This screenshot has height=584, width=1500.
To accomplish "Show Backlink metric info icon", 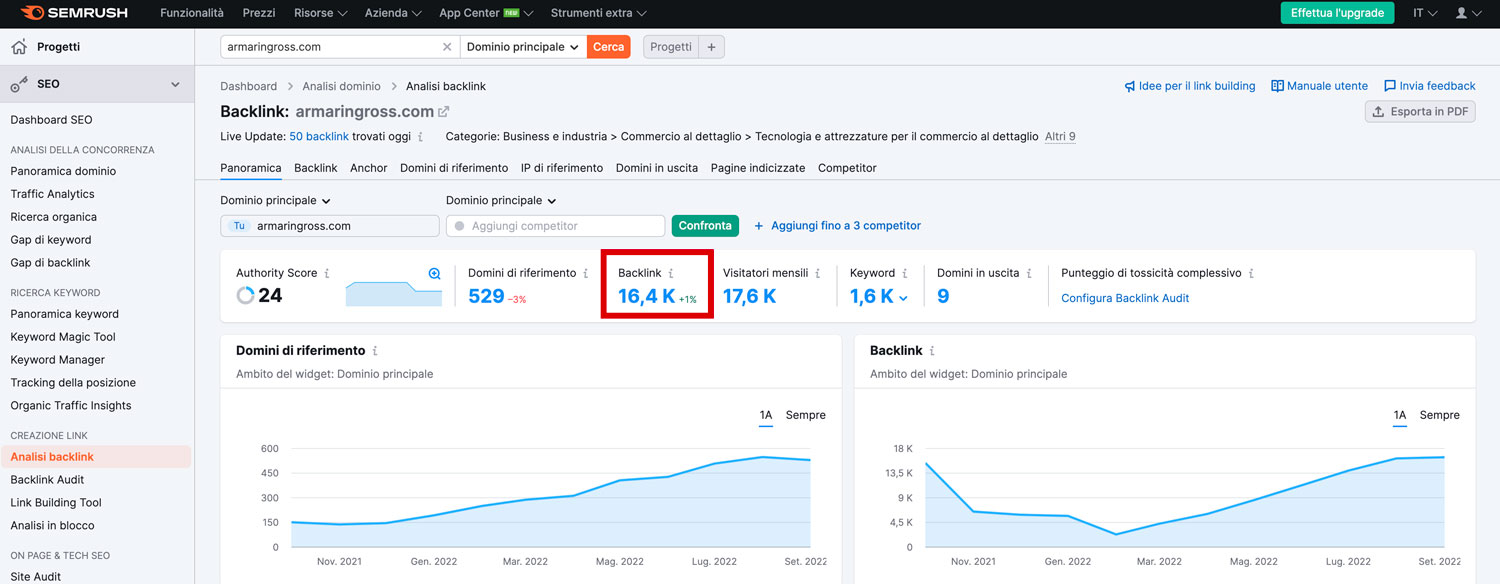I will 671,273.
